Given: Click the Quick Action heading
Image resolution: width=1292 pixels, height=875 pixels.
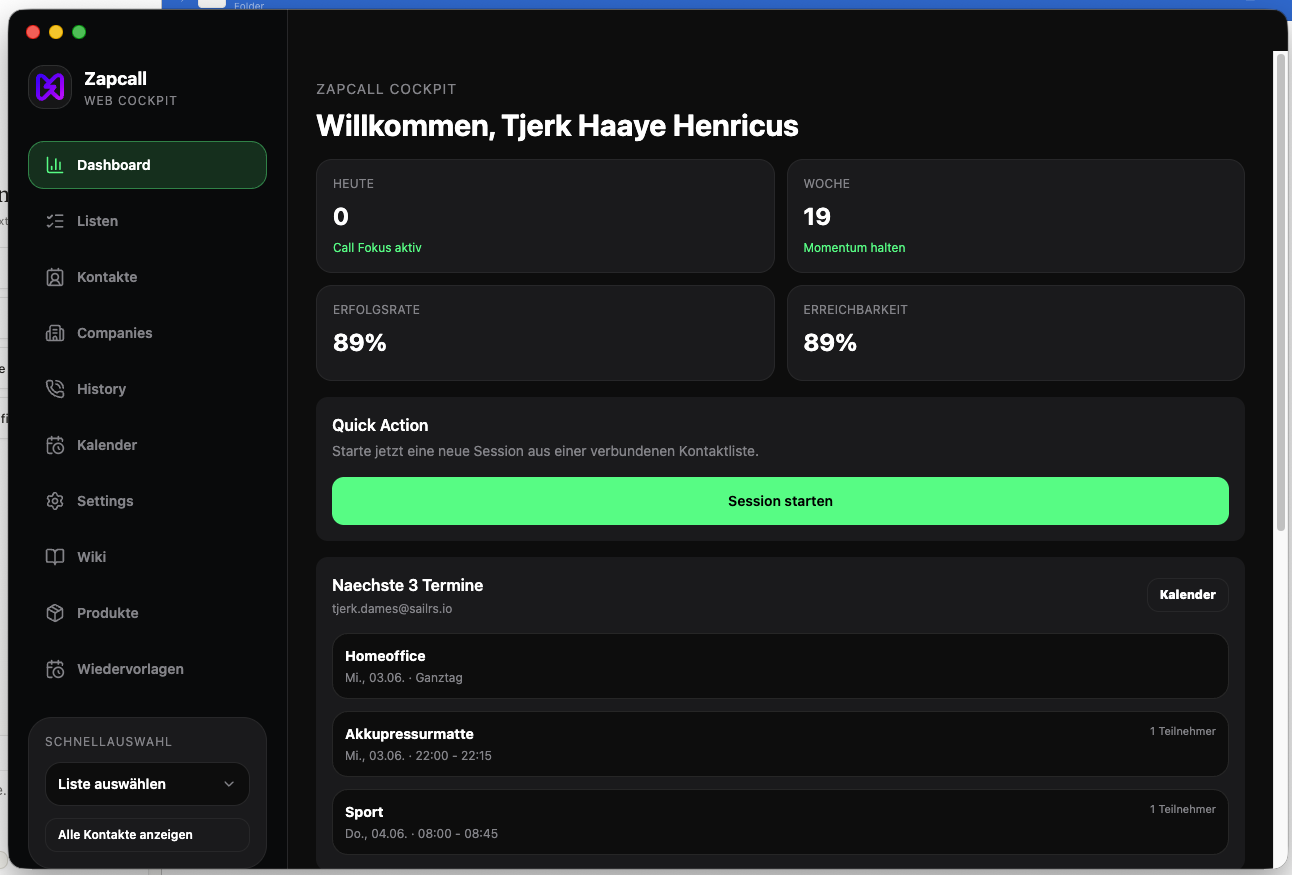Looking at the screenshot, I should pyautogui.click(x=380, y=425).
